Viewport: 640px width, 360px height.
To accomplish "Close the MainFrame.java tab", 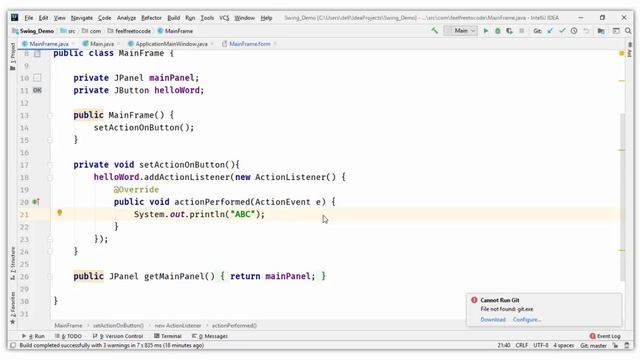I will 73,44.
